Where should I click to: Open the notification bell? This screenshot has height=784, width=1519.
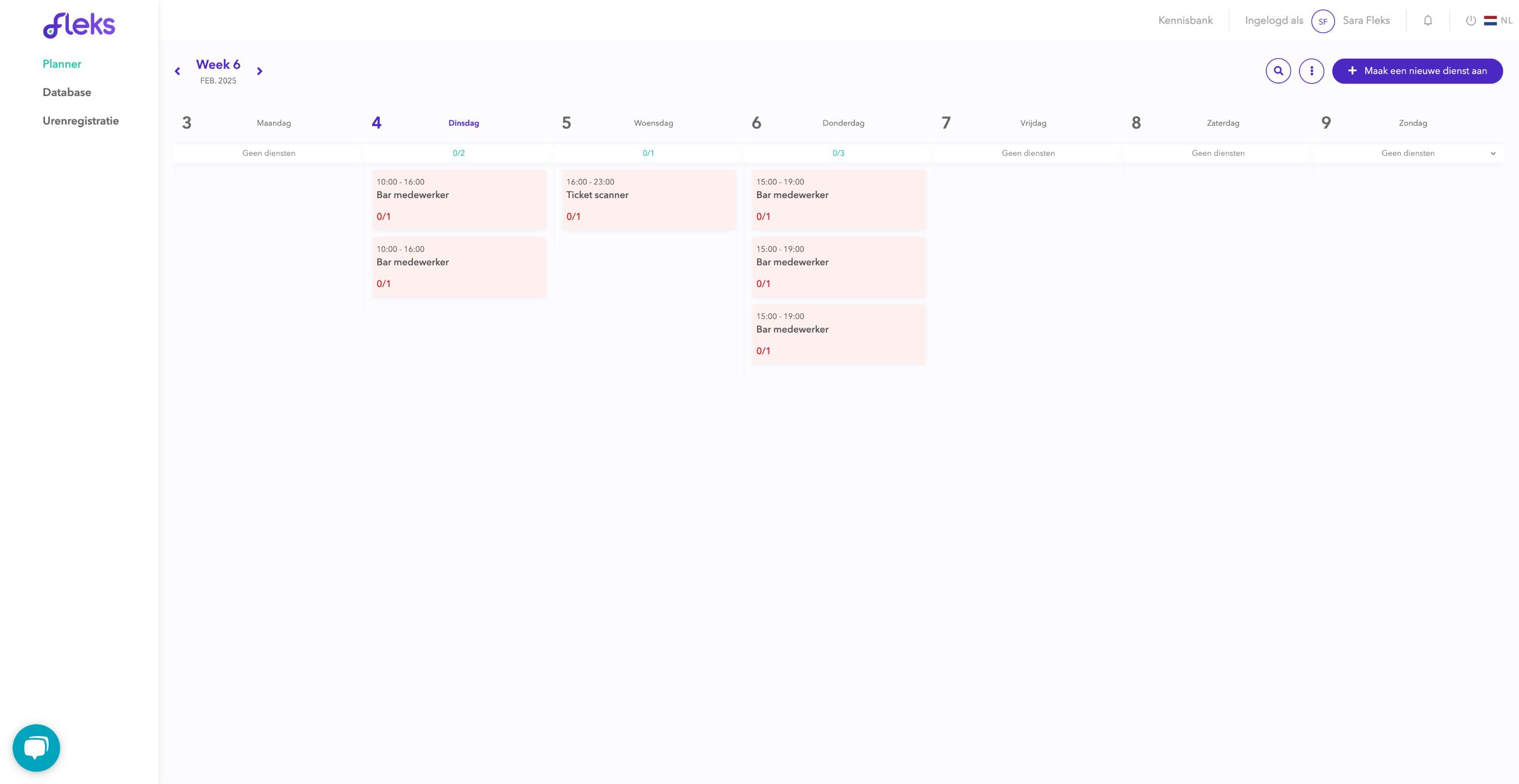[1428, 21]
